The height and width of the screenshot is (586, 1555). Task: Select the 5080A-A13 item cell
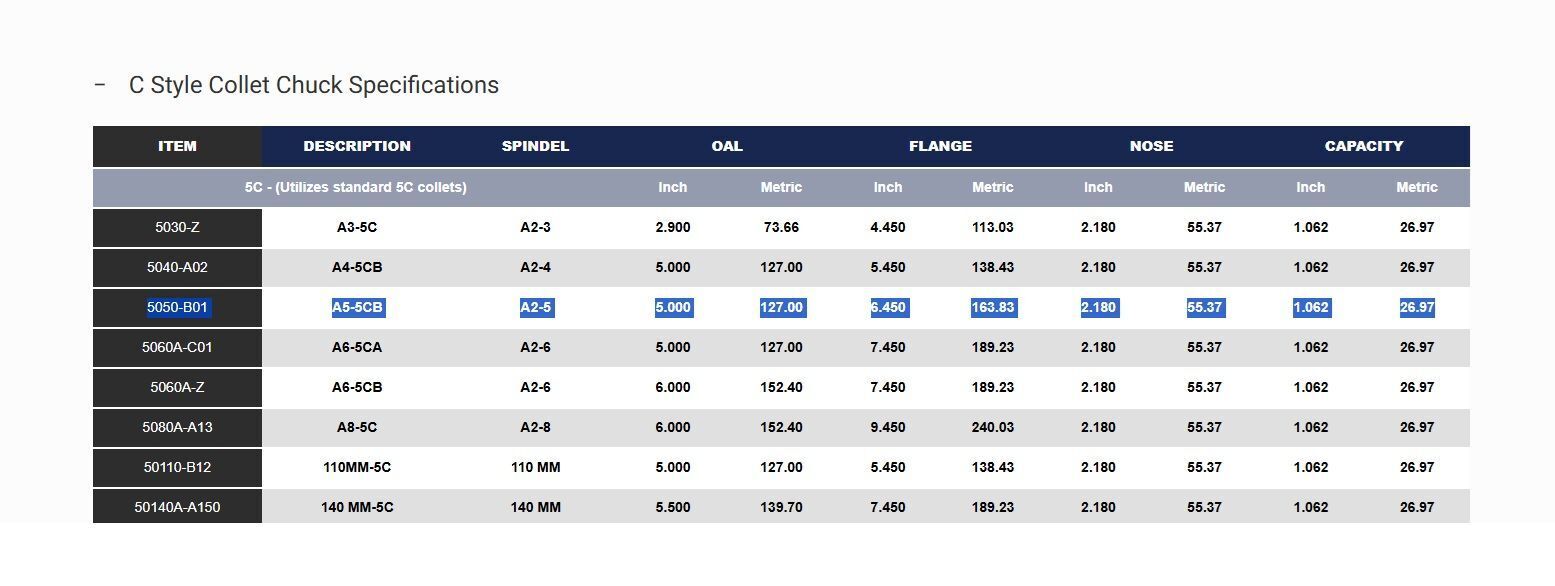coord(177,427)
